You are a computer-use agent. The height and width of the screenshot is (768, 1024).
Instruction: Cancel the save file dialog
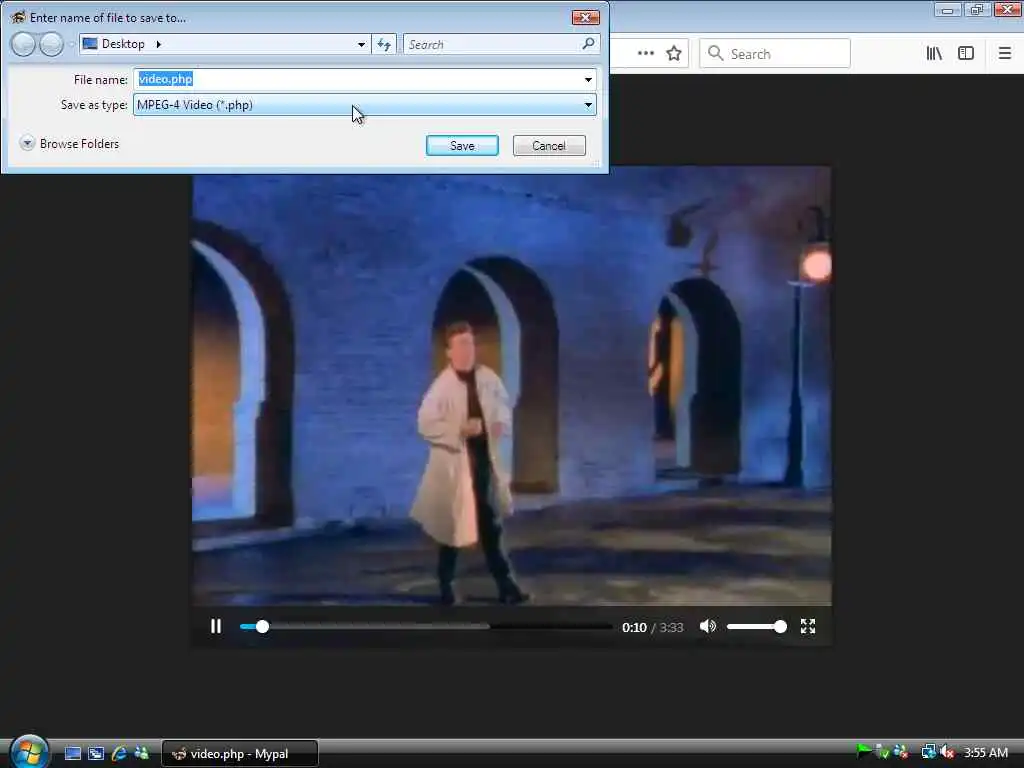[549, 146]
